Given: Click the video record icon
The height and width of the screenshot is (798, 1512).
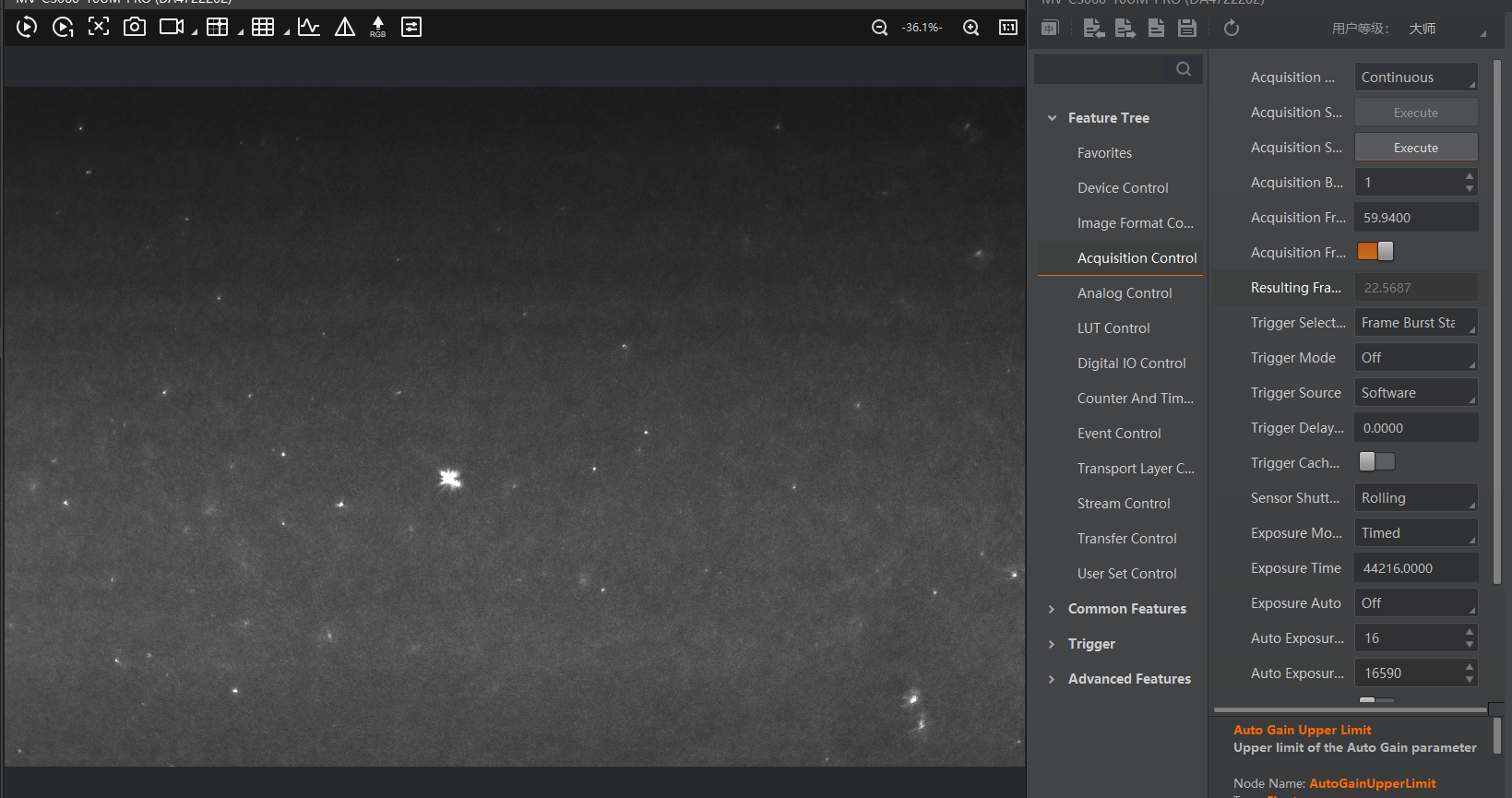Looking at the screenshot, I should point(172,27).
